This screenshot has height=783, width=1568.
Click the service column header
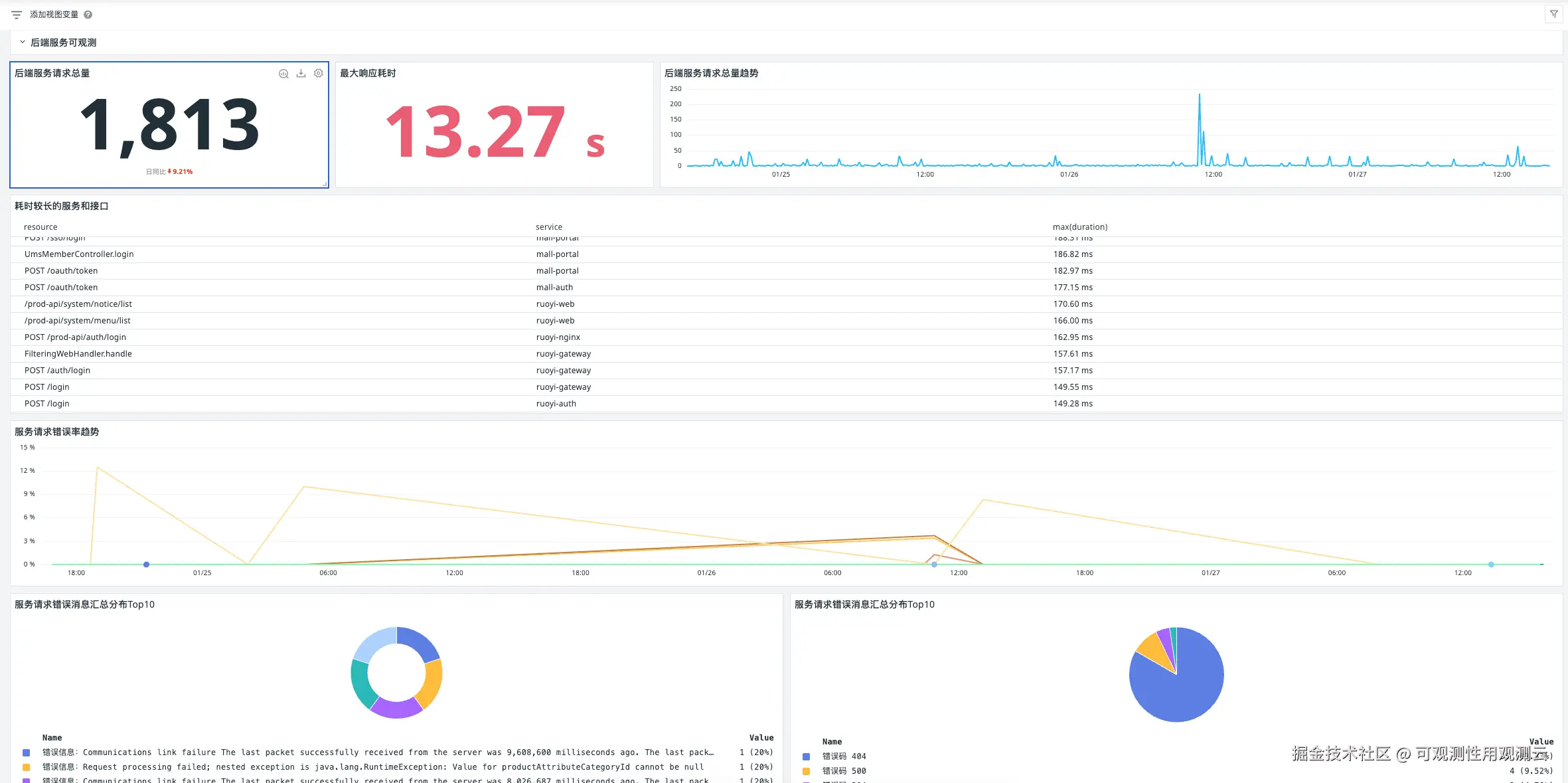[x=548, y=227]
